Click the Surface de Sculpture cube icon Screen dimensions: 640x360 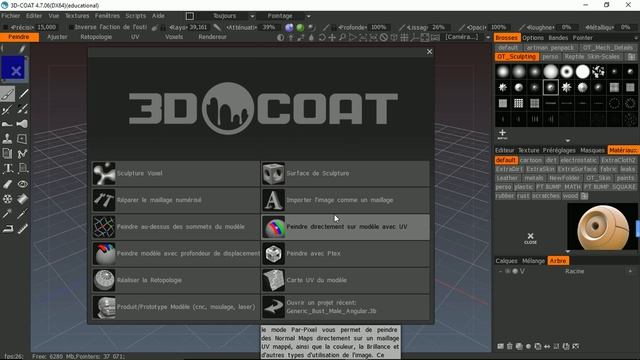coord(273,173)
